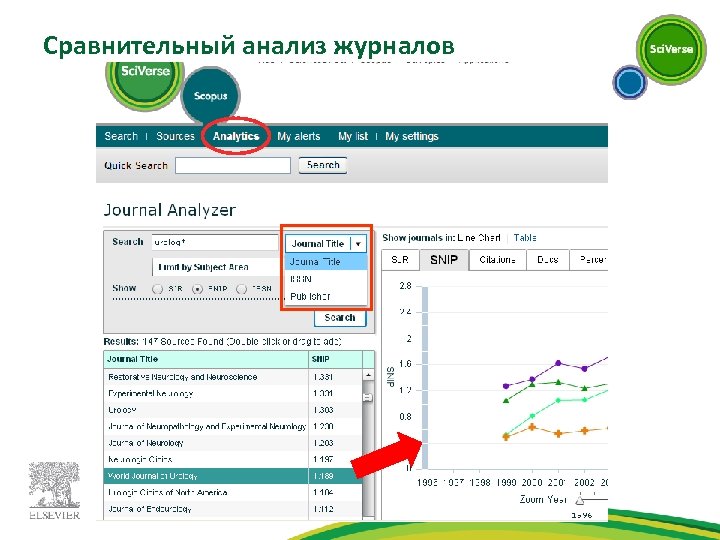Go to My list

click(x=353, y=136)
